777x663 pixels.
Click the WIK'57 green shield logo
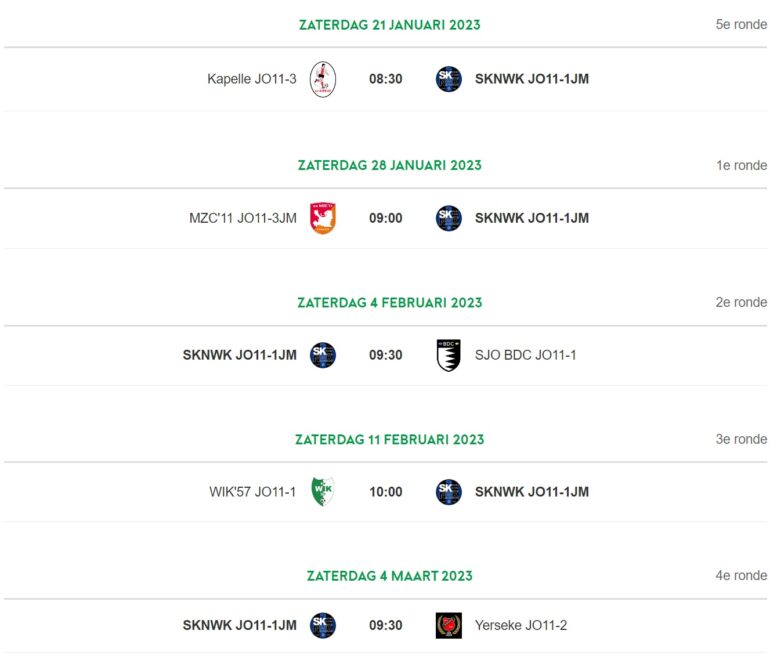[x=323, y=492]
